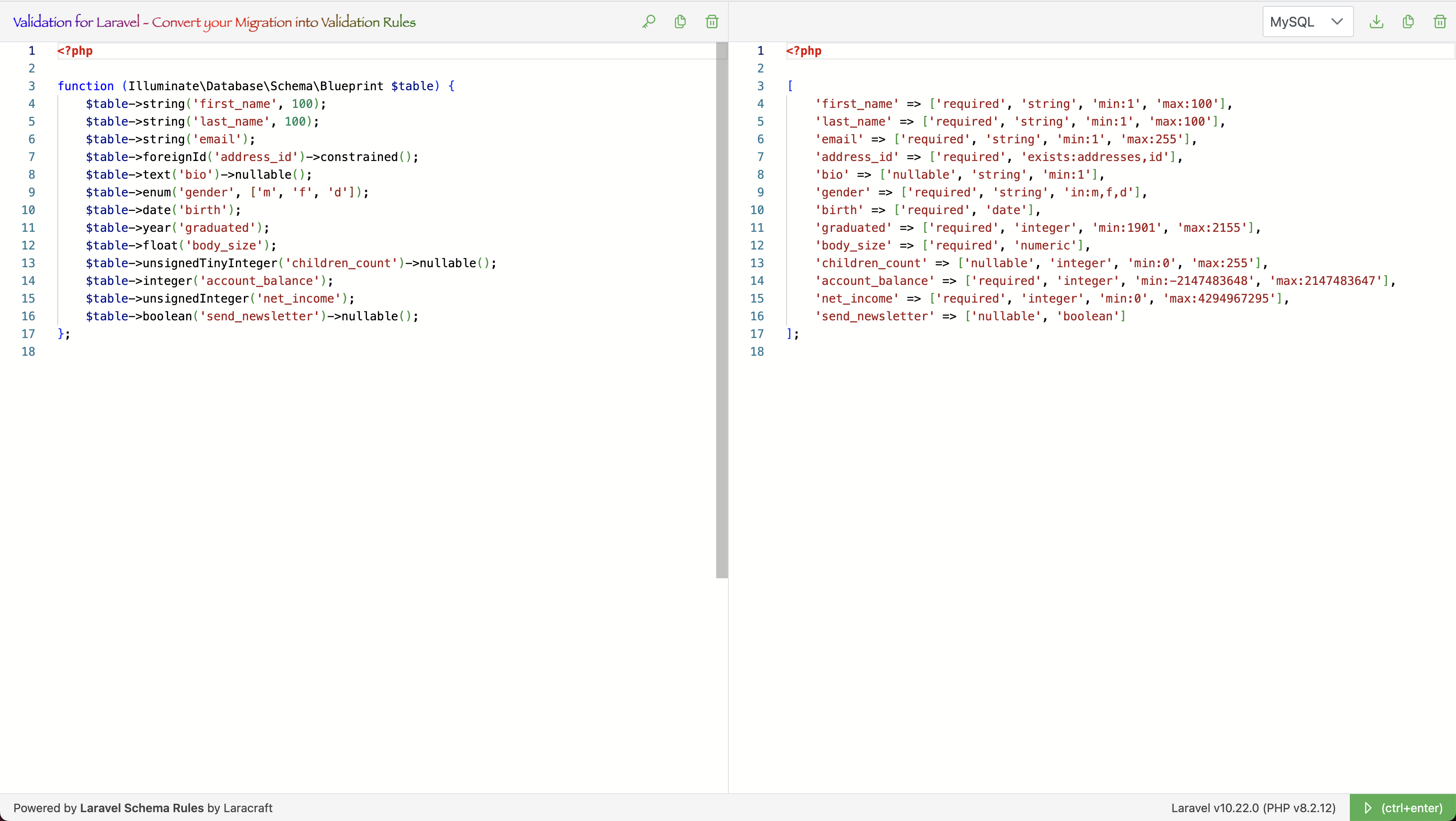Image resolution: width=1456 pixels, height=821 pixels.
Task: Download generated rules via download icon
Action: (1377, 21)
